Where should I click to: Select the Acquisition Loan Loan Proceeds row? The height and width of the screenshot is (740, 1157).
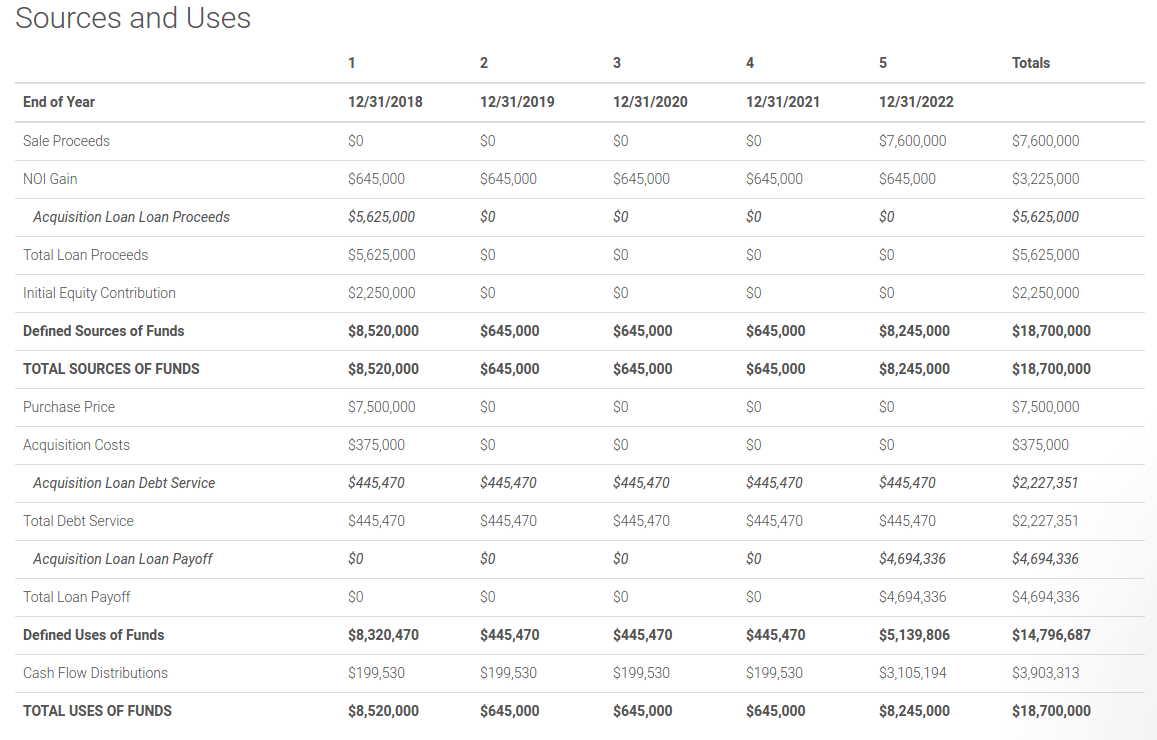click(x=131, y=217)
